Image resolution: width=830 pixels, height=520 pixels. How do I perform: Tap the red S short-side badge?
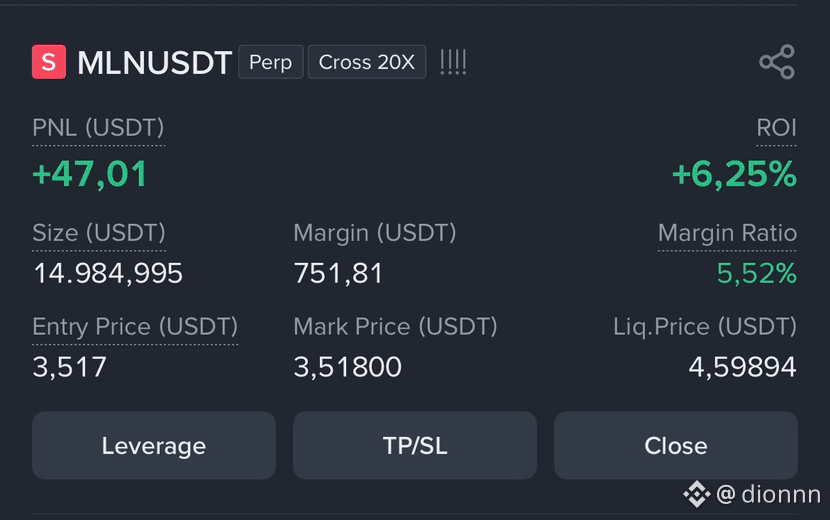(49, 62)
